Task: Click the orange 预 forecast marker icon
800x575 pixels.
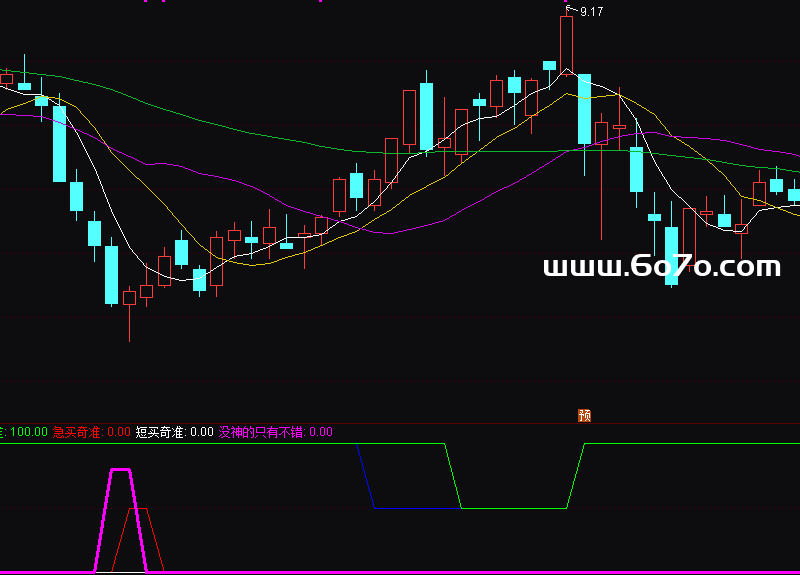Action: 585,415
